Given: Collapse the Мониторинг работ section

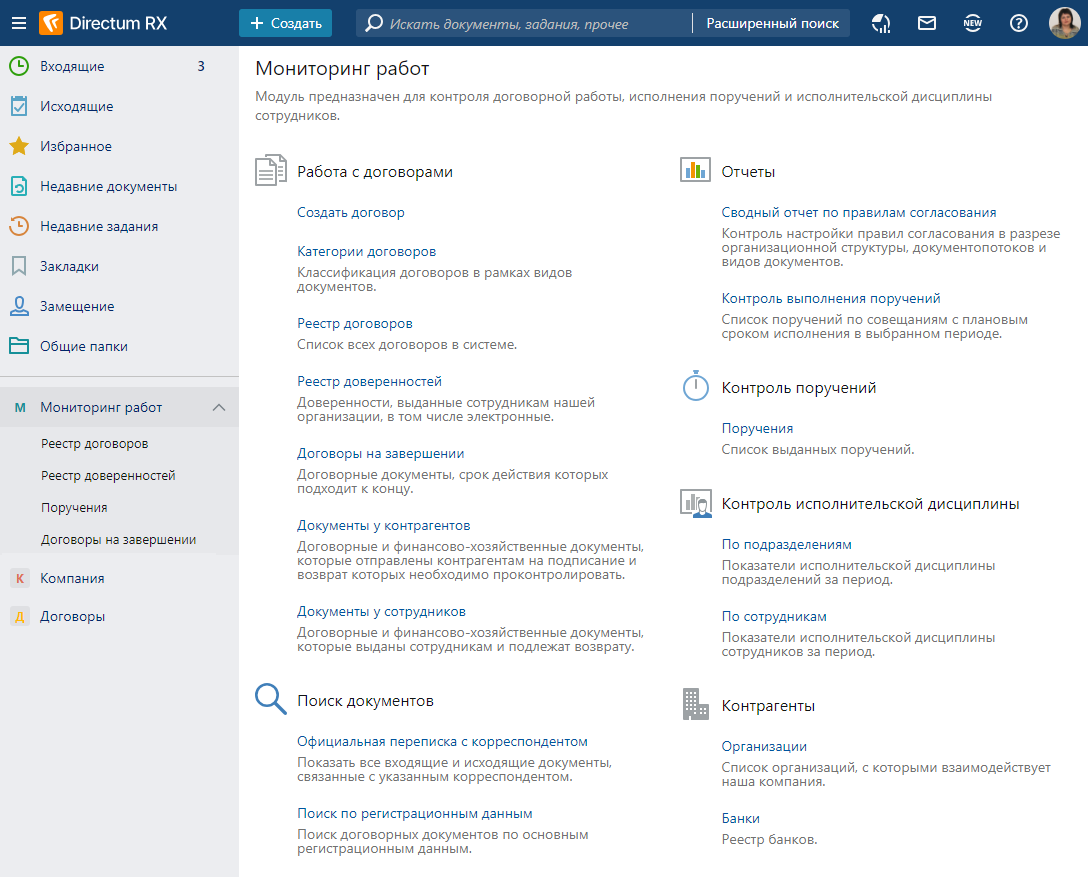Looking at the screenshot, I should (x=219, y=407).
